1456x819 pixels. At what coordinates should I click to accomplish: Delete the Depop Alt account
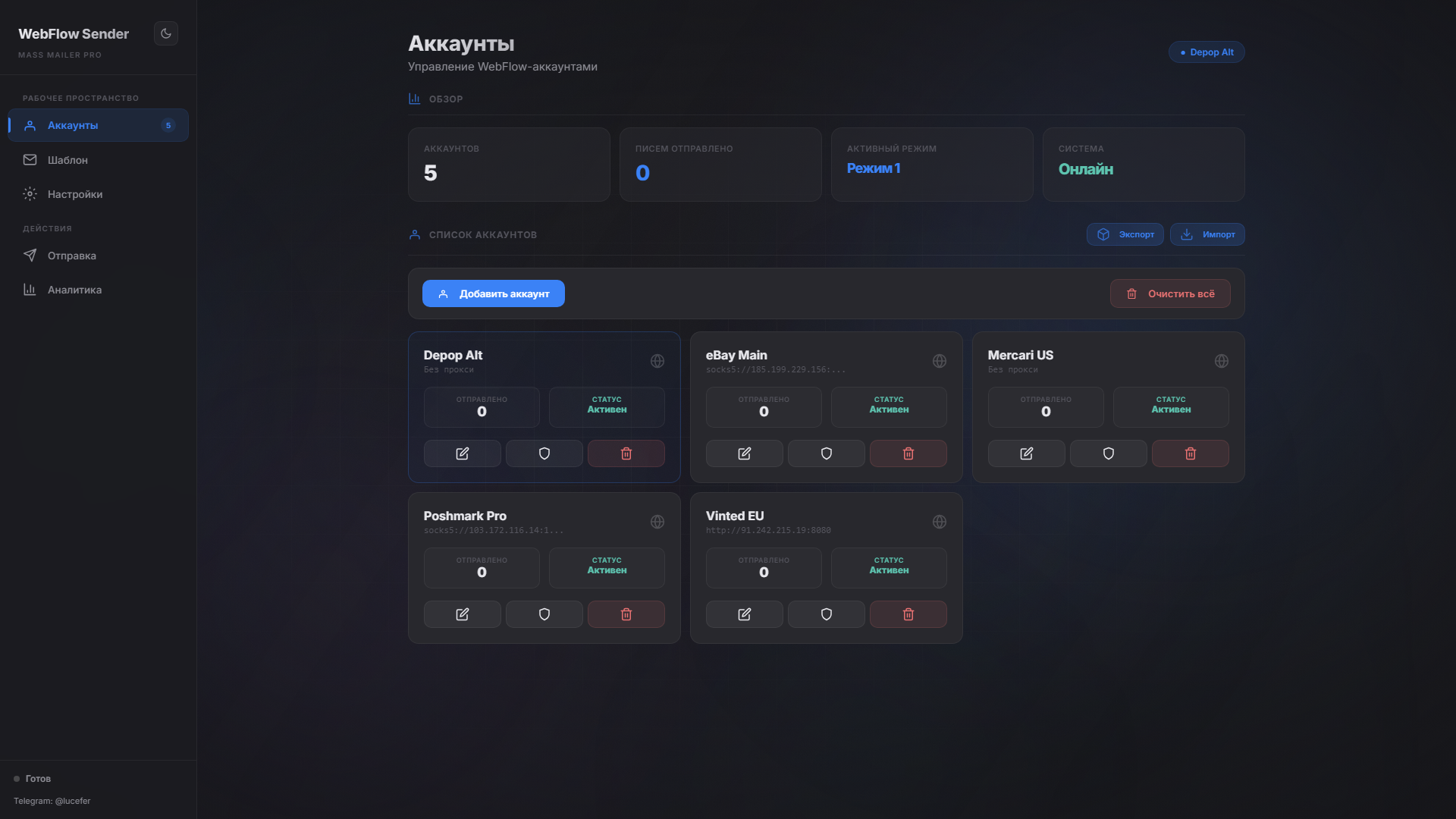pyautogui.click(x=626, y=453)
